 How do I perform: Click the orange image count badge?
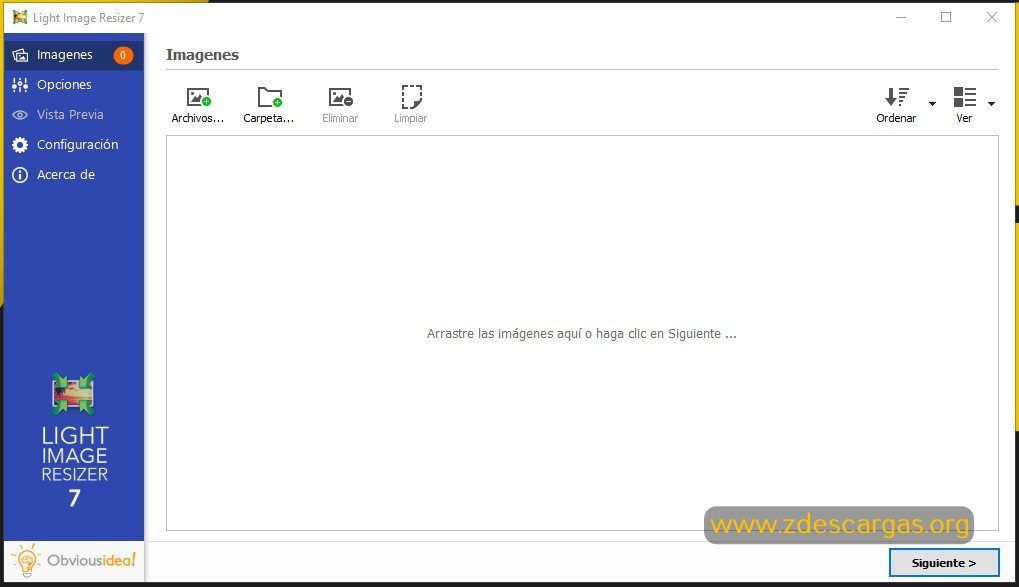(x=123, y=55)
